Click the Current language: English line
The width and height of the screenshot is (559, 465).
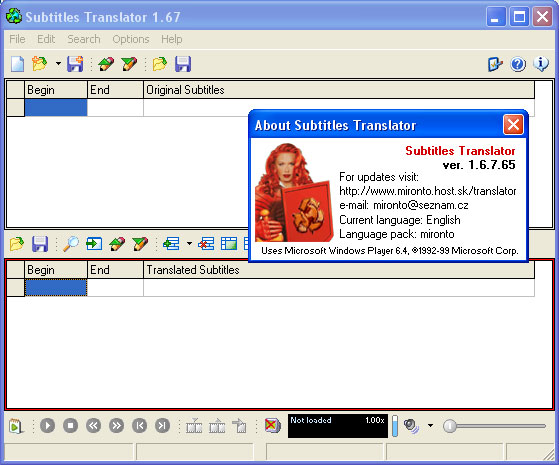coord(400,220)
